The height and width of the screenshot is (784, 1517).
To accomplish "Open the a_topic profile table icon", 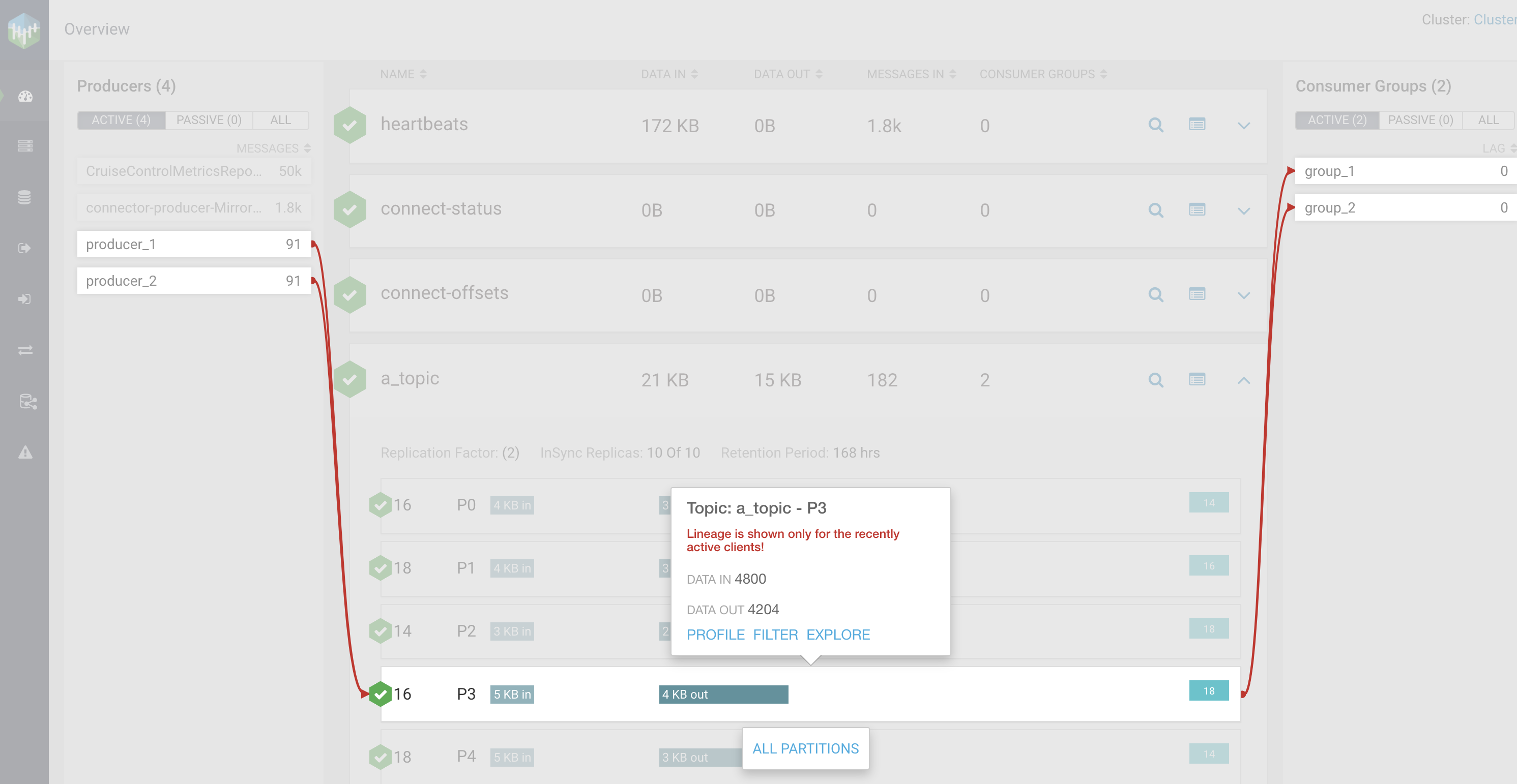I will point(1197,380).
